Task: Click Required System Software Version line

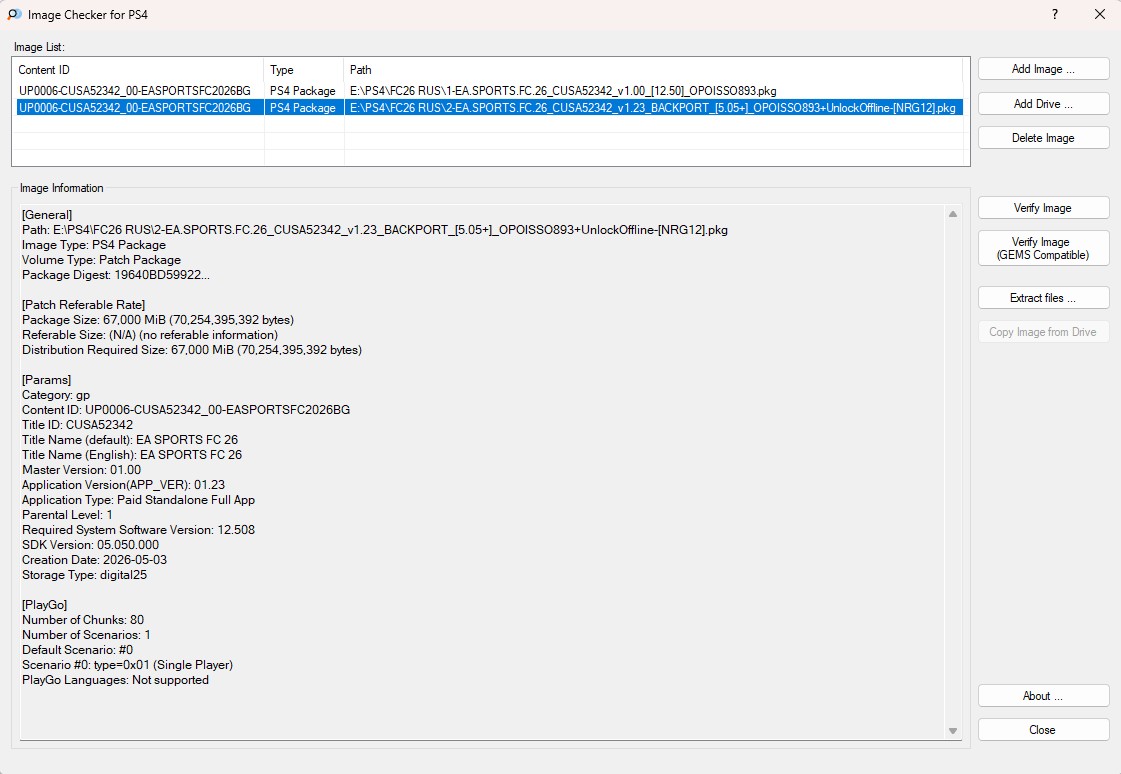Action: click(139, 530)
